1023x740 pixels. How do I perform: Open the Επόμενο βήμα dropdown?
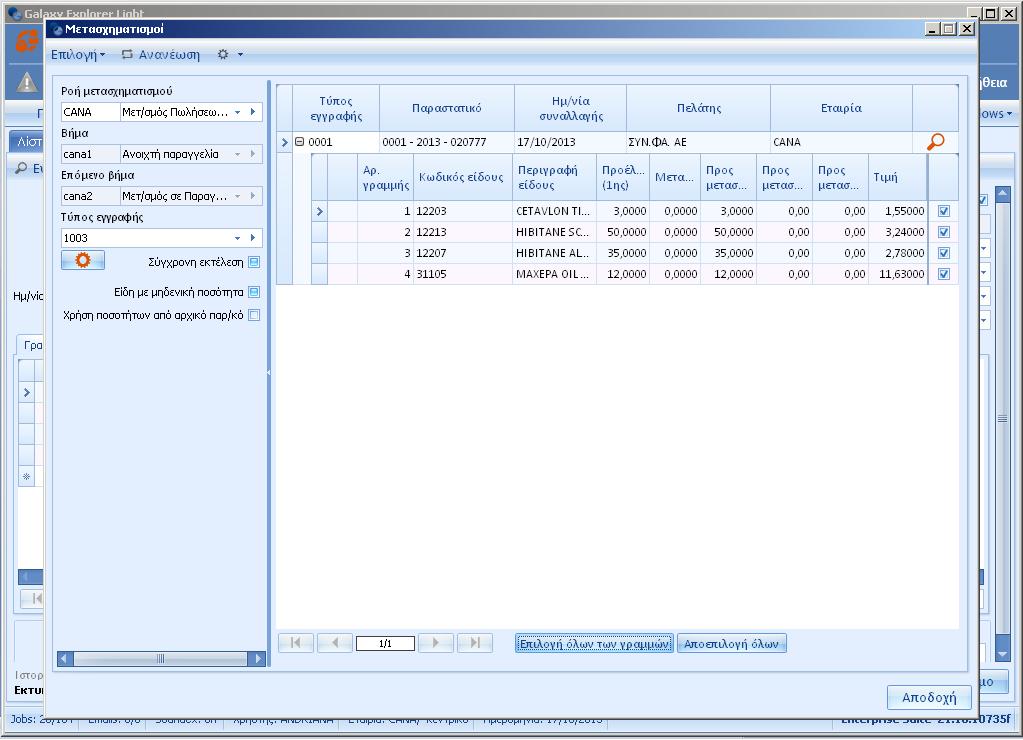click(237, 196)
